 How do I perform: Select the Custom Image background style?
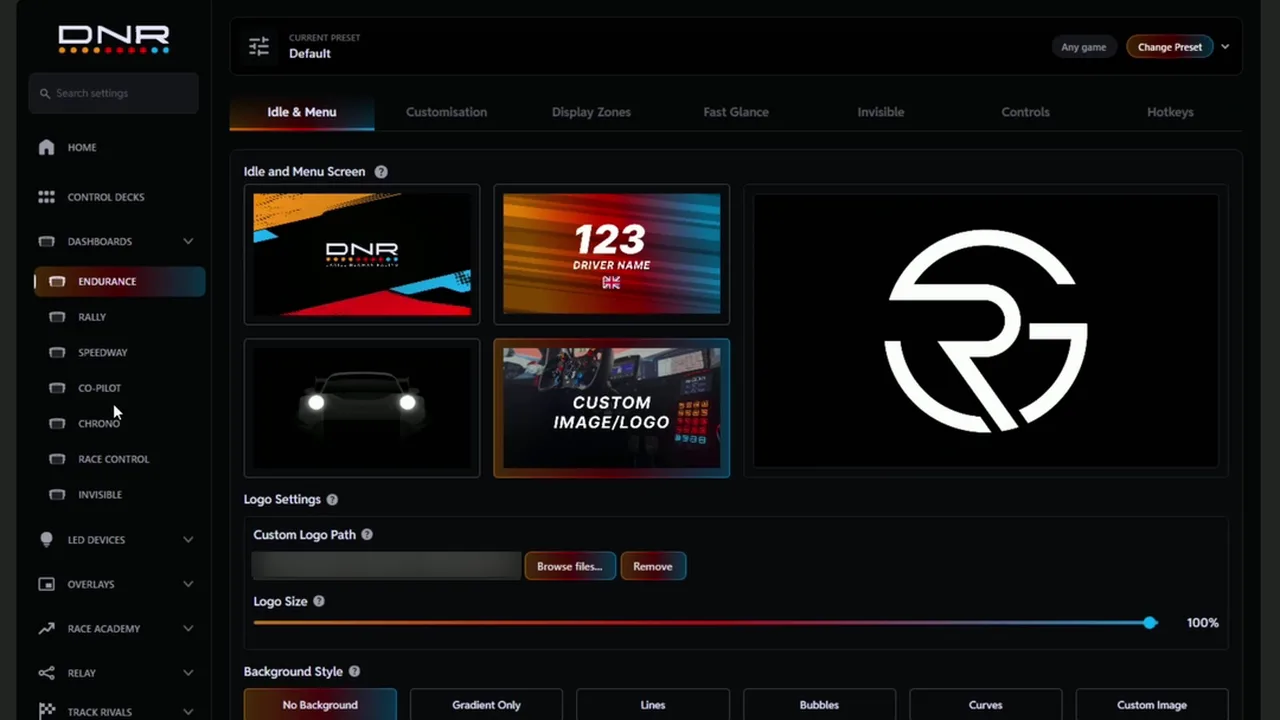click(x=1152, y=704)
